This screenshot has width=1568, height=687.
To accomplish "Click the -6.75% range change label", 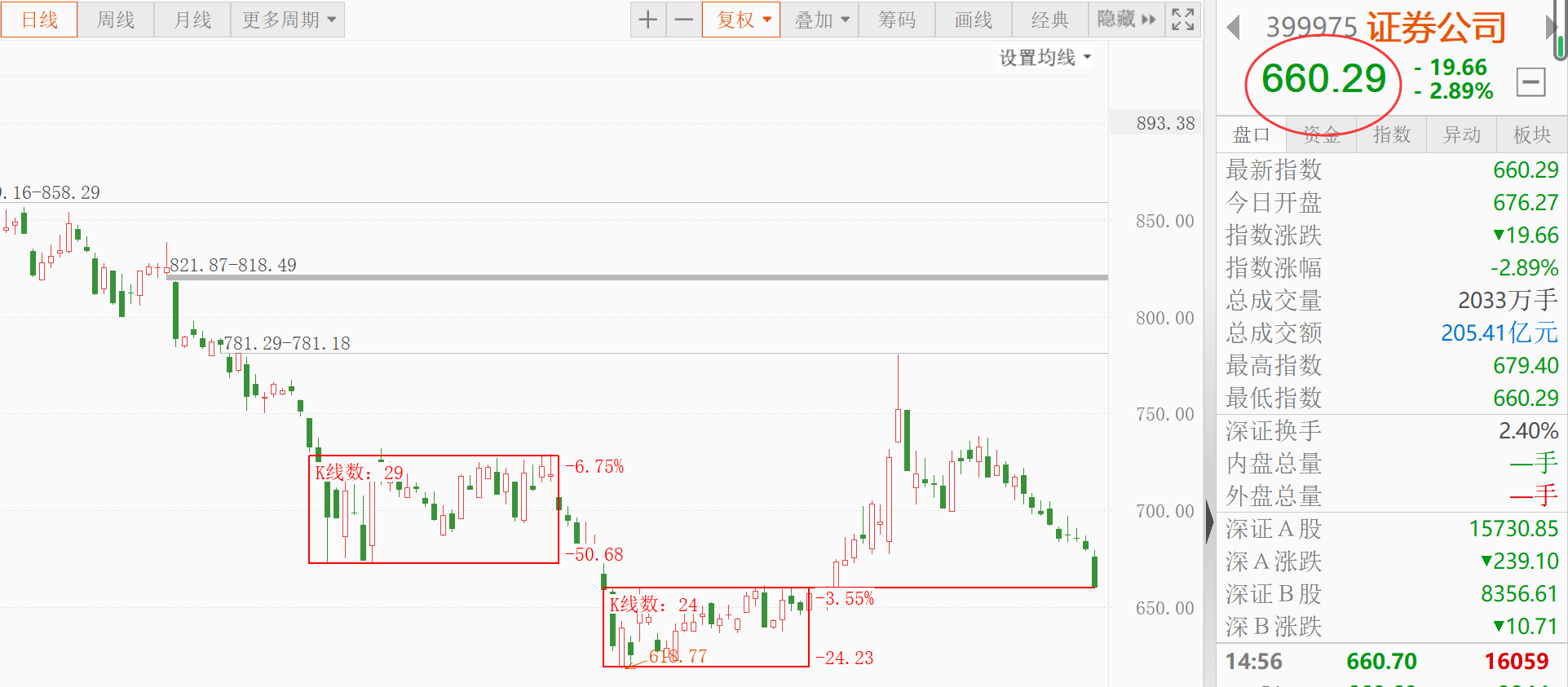I will 594,466.
